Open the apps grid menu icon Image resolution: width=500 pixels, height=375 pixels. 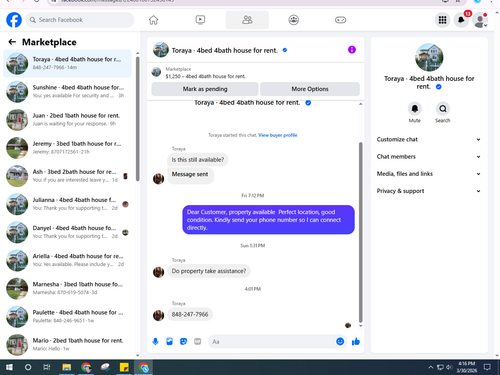(x=442, y=20)
